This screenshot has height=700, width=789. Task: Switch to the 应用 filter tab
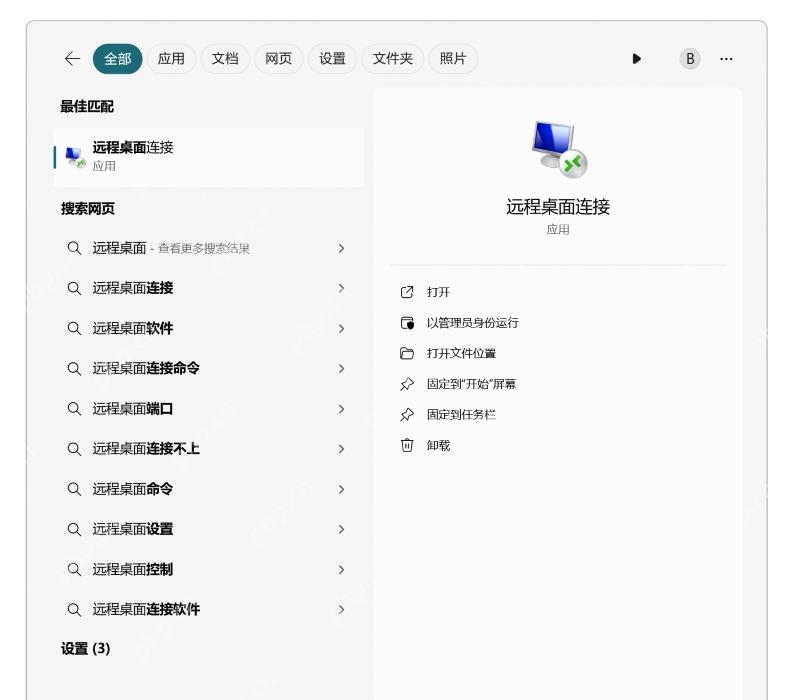pyautogui.click(x=171, y=59)
